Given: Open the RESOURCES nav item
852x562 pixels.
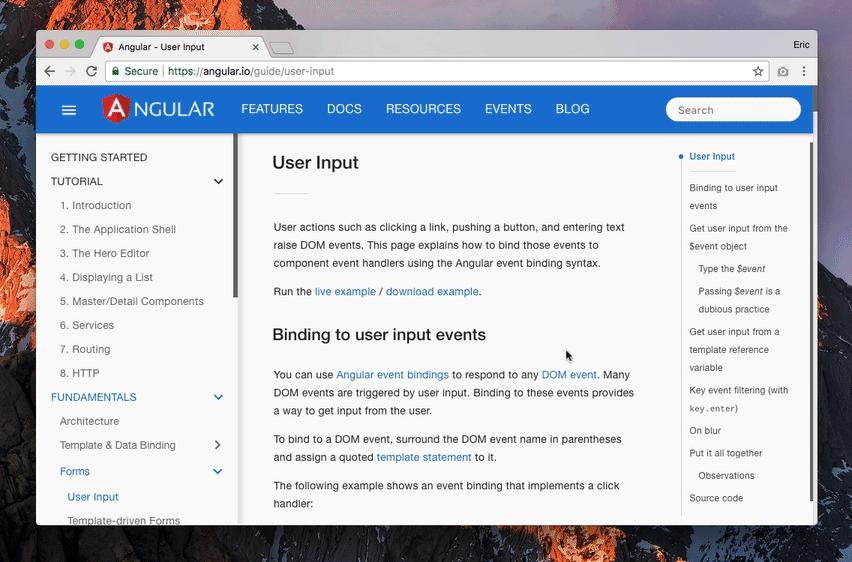Looking at the screenshot, I should [423, 109].
